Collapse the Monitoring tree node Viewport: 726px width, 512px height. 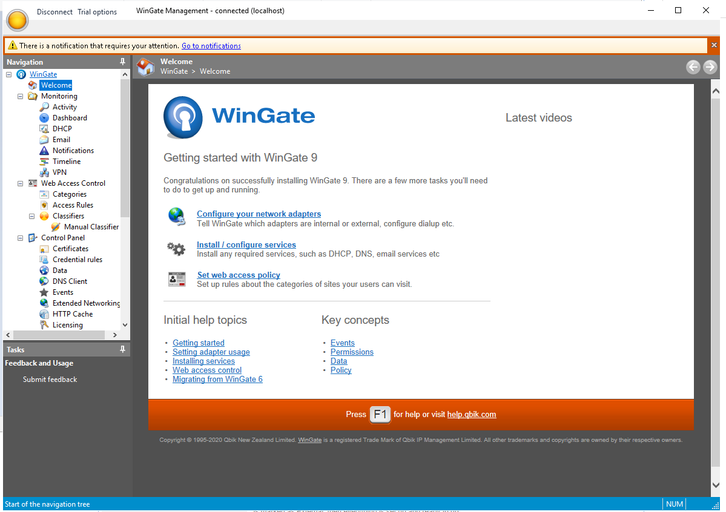pyautogui.click(x=20, y=96)
